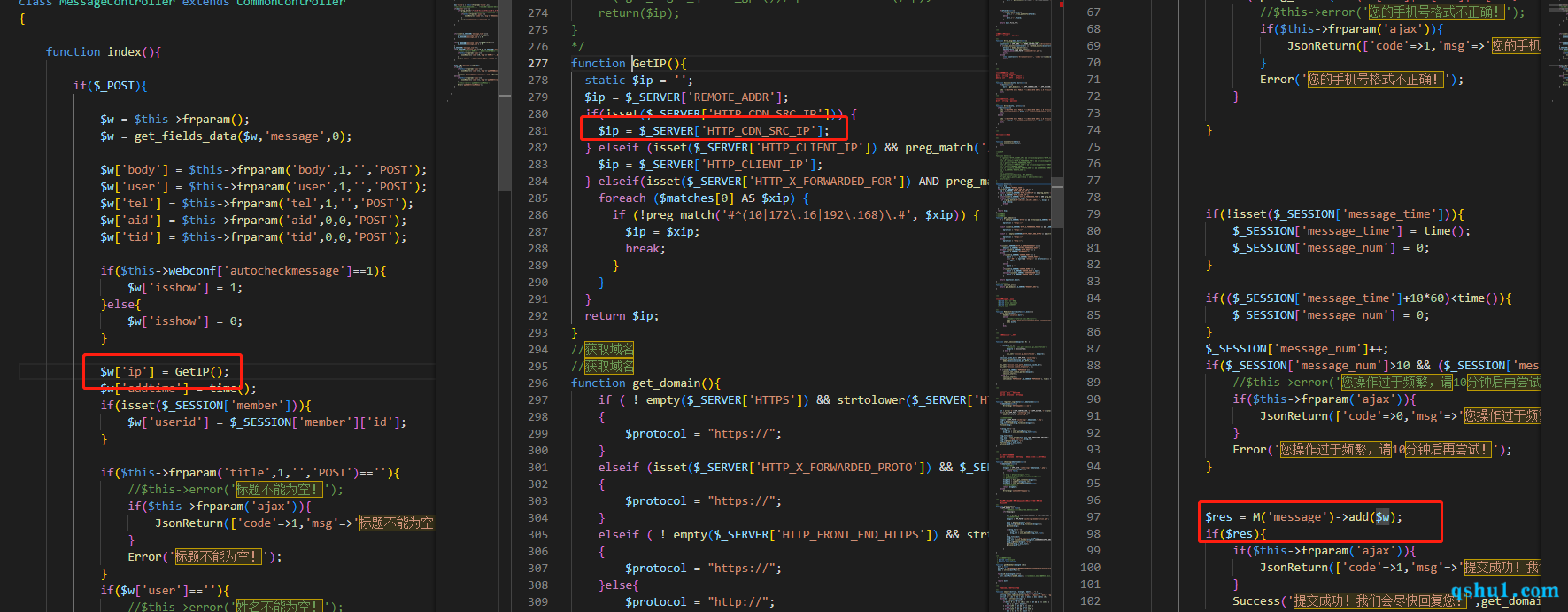Image resolution: width=1568 pixels, height=612 pixels.
Task: Click the empty($_SERVER['HTTPS']) condition on line 297
Action: click(x=793, y=399)
